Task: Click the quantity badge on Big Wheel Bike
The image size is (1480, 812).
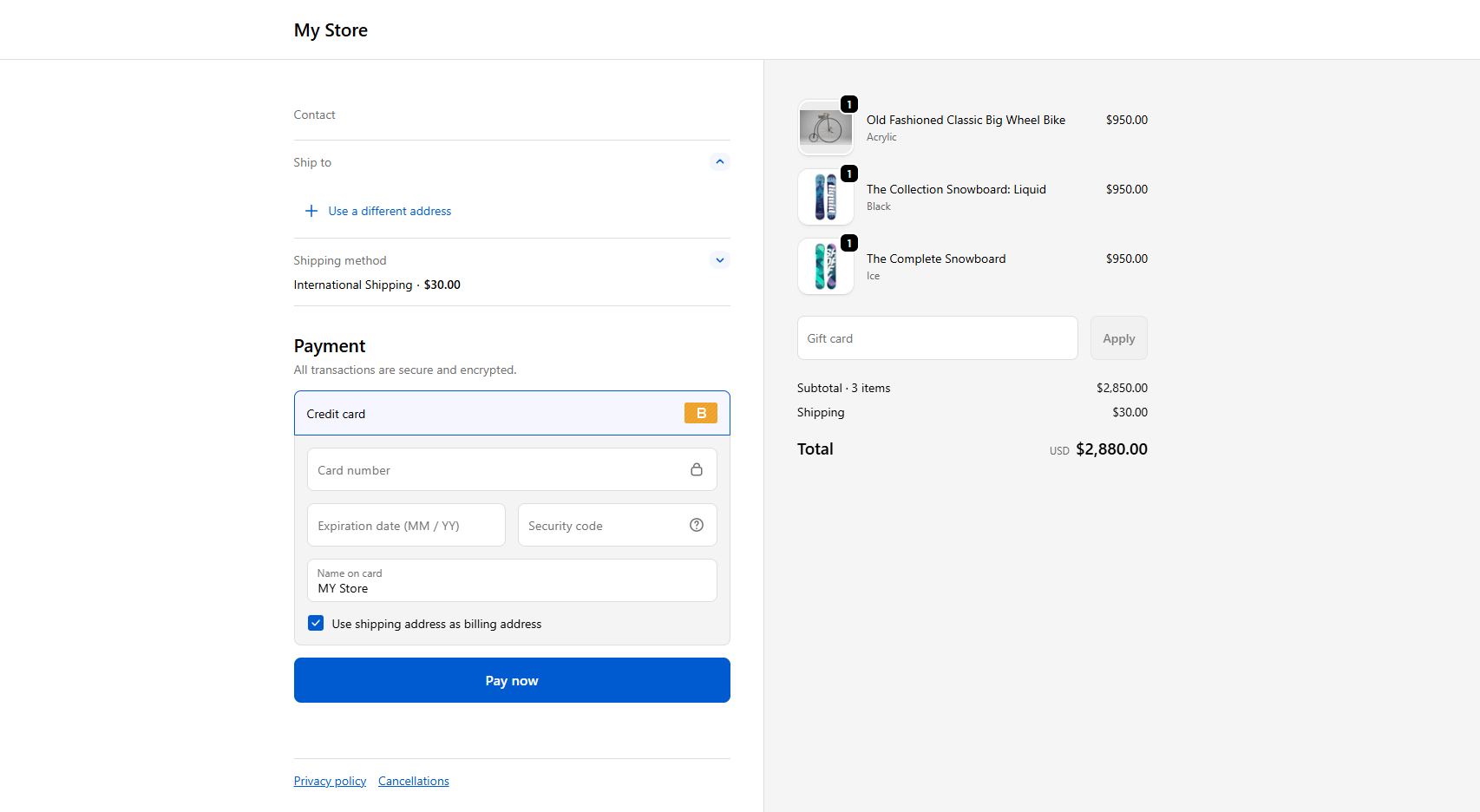Action: pos(849,104)
